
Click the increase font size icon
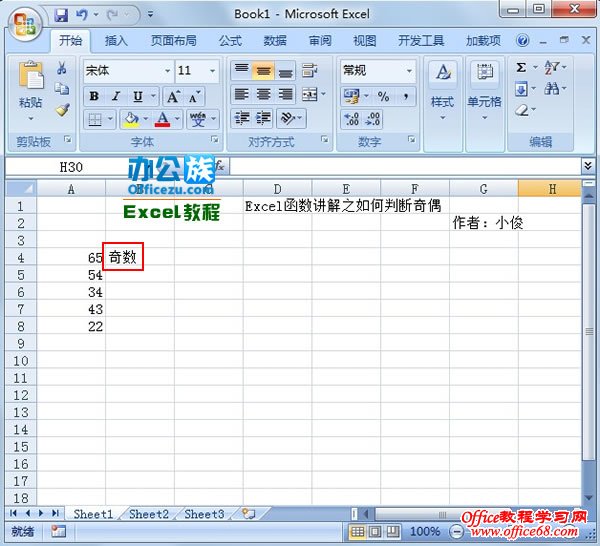(x=171, y=96)
